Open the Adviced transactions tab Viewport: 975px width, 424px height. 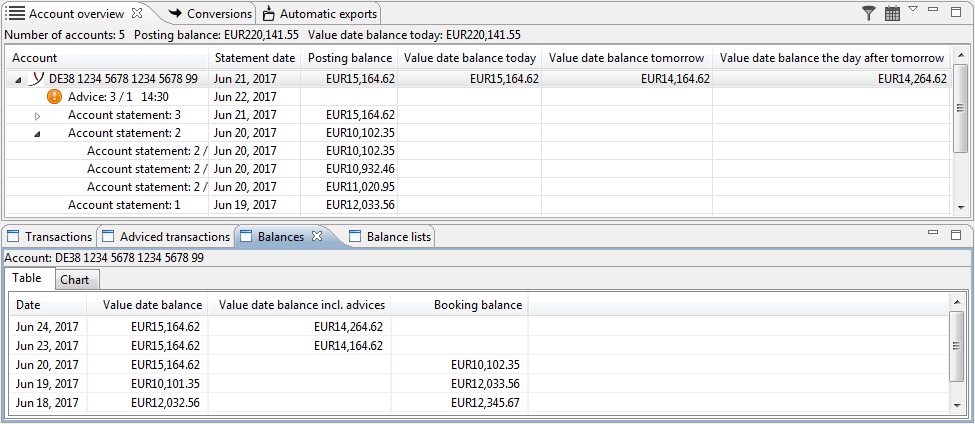(x=166, y=236)
